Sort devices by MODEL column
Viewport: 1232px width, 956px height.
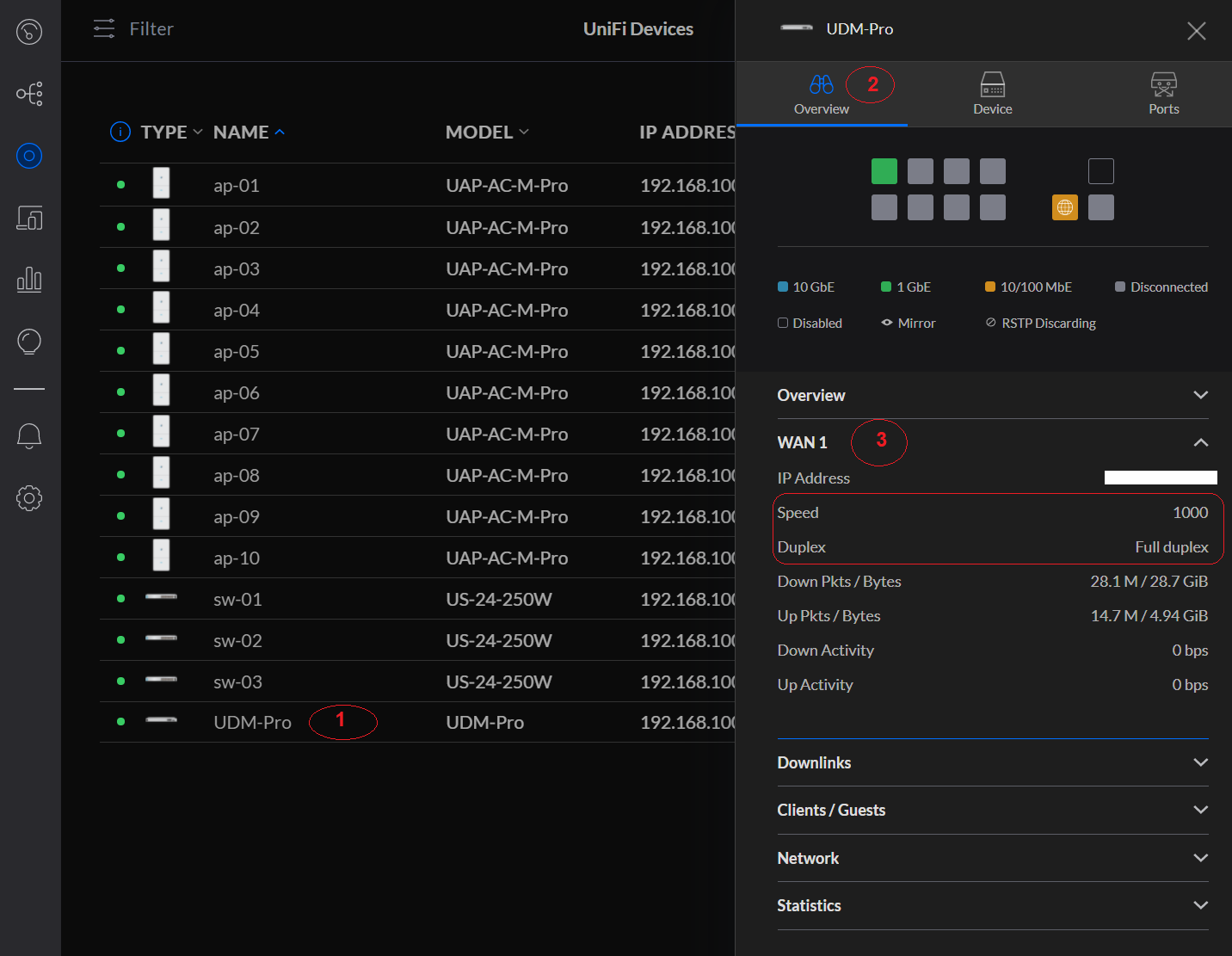(487, 132)
